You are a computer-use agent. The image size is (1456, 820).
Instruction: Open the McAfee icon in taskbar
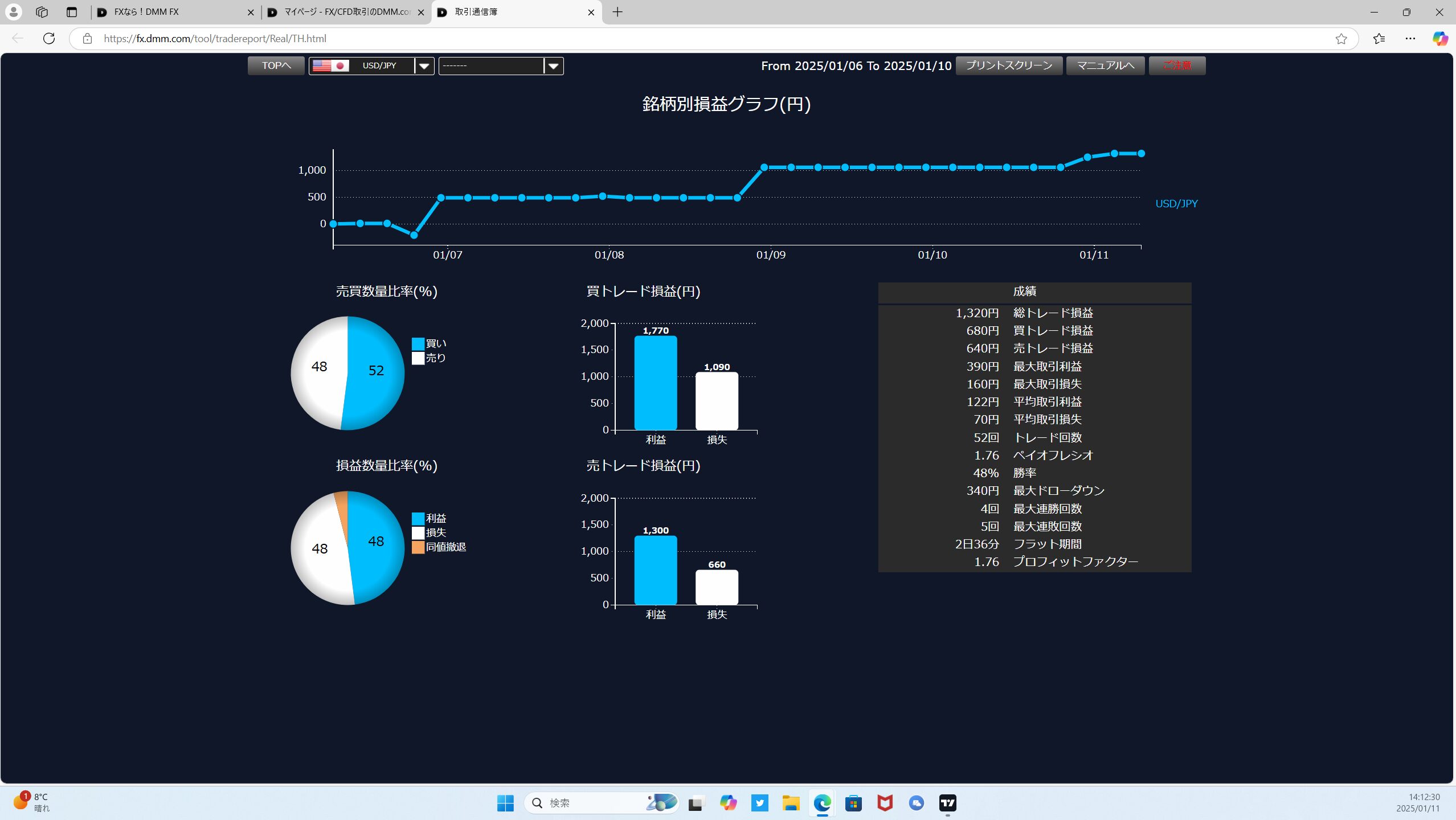tap(885, 803)
